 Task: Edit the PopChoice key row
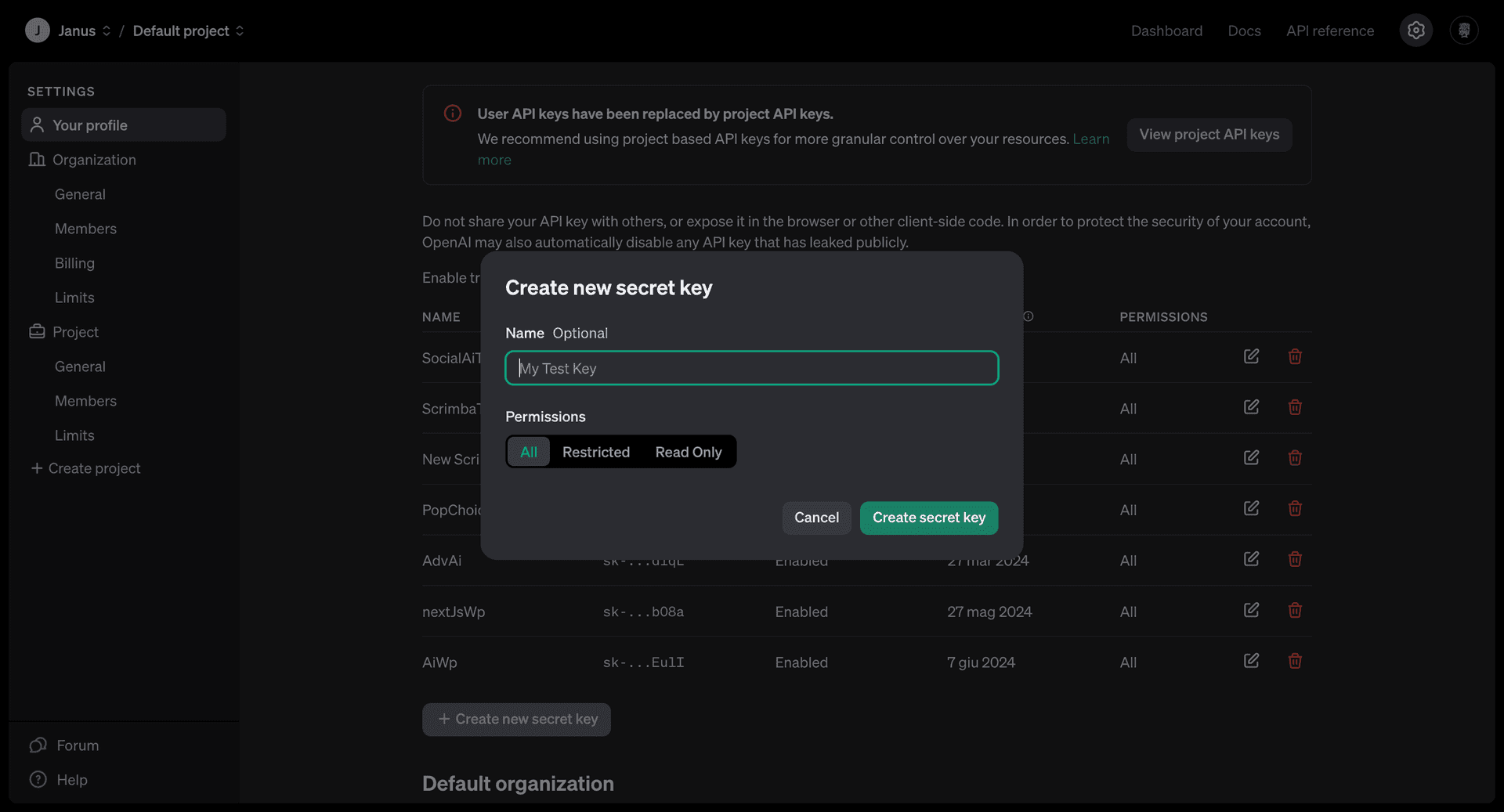(1251, 509)
